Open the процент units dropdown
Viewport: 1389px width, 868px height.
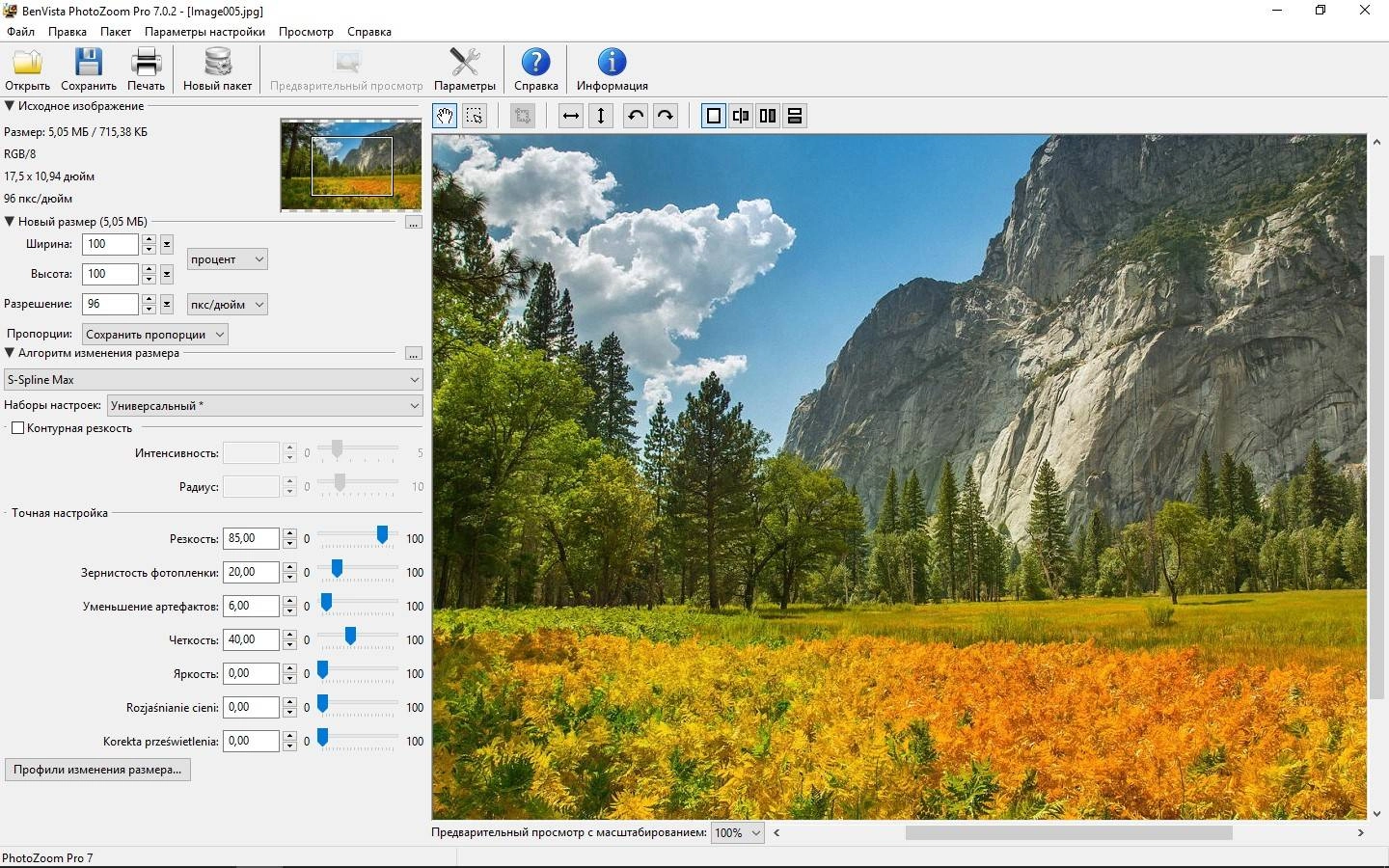(x=227, y=259)
